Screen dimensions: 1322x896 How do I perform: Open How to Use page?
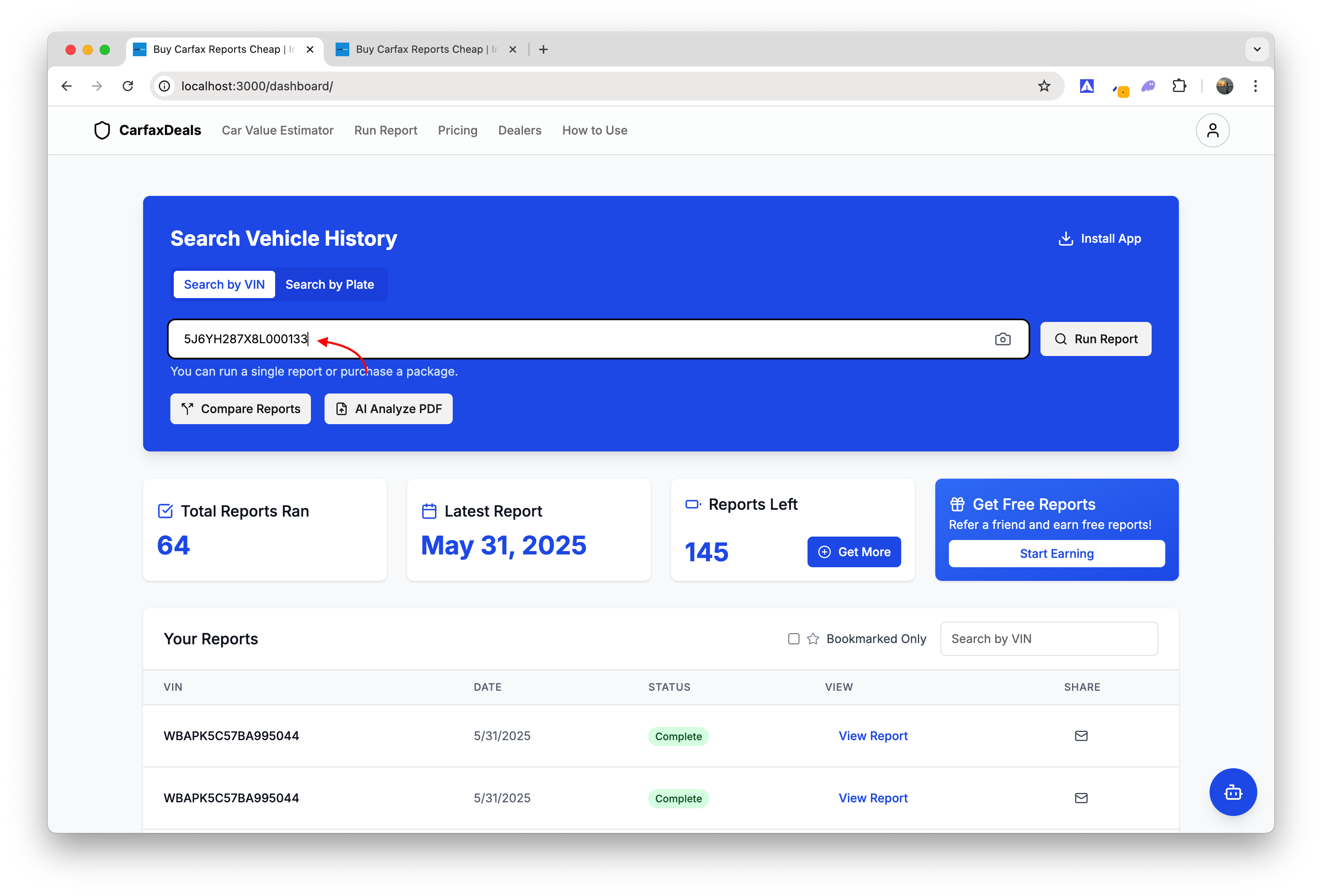pos(595,130)
